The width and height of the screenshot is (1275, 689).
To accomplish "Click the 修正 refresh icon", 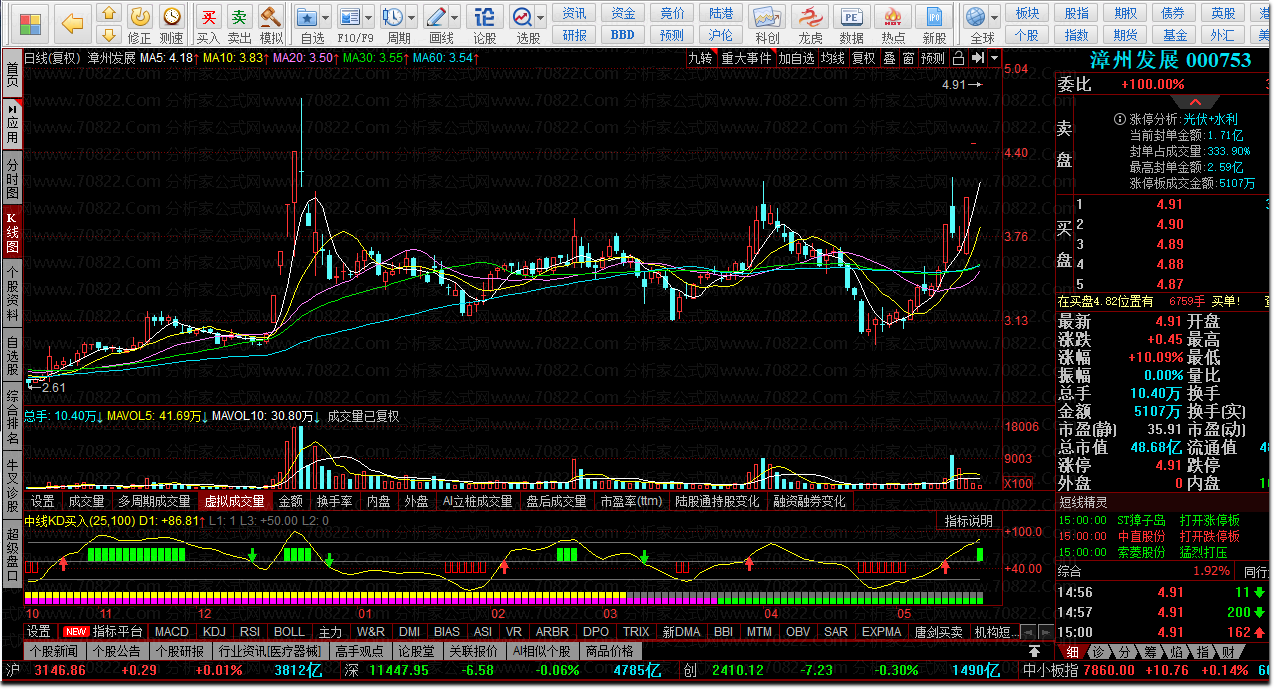I will (141, 17).
